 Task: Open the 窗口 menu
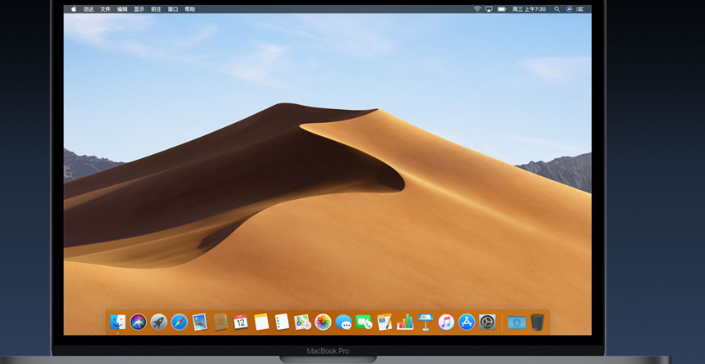coord(173,9)
